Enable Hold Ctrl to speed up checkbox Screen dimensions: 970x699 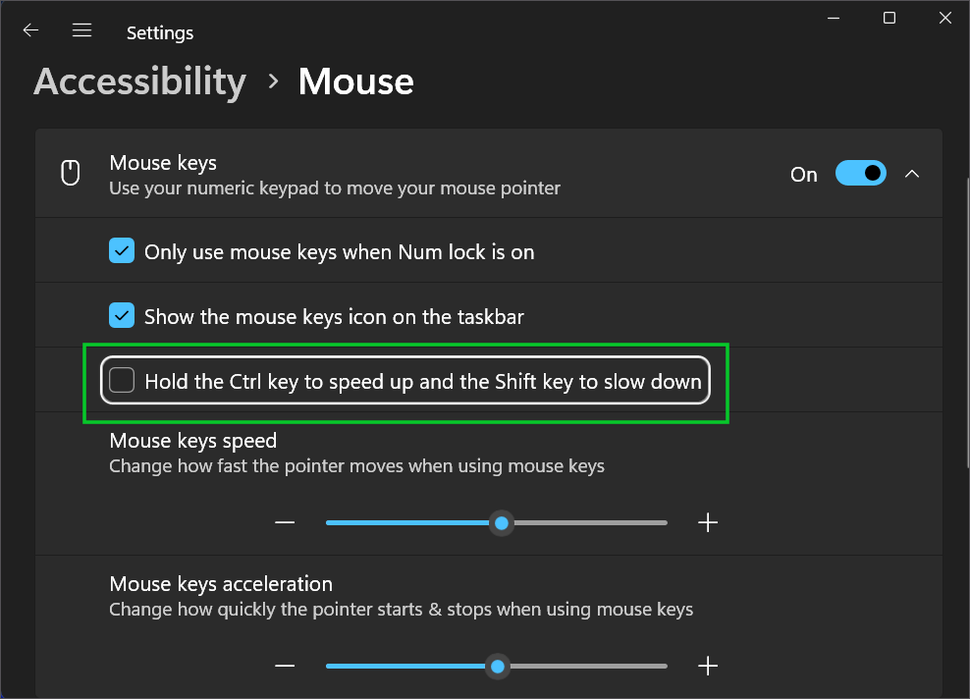coord(122,380)
